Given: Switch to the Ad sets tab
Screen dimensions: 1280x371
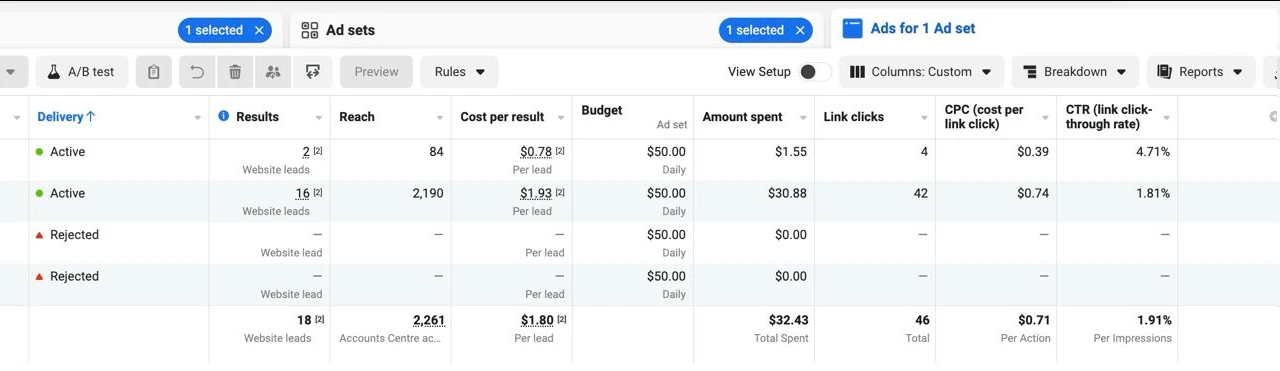Looking at the screenshot, I should pyautogui.click(x=338, y=30).
